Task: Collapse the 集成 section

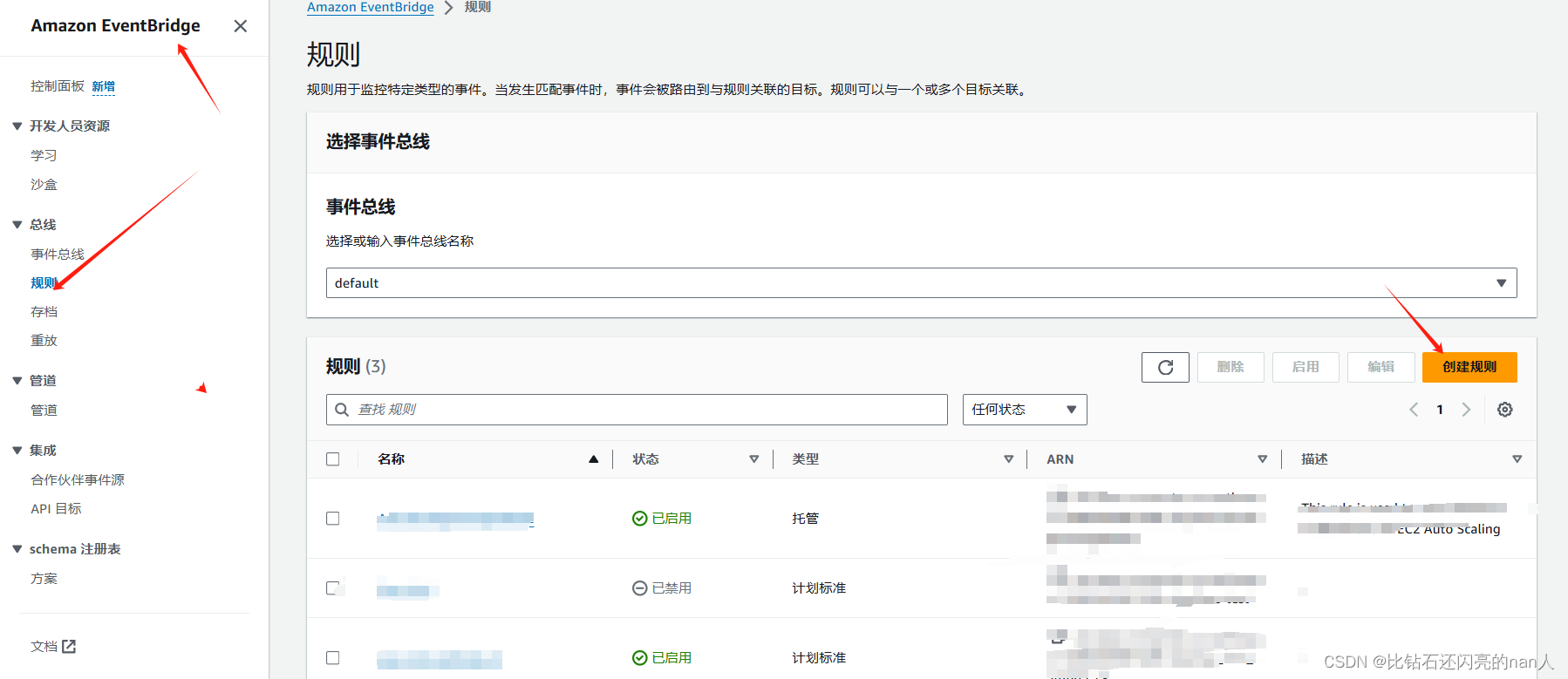Action: (x=17, y=451)
